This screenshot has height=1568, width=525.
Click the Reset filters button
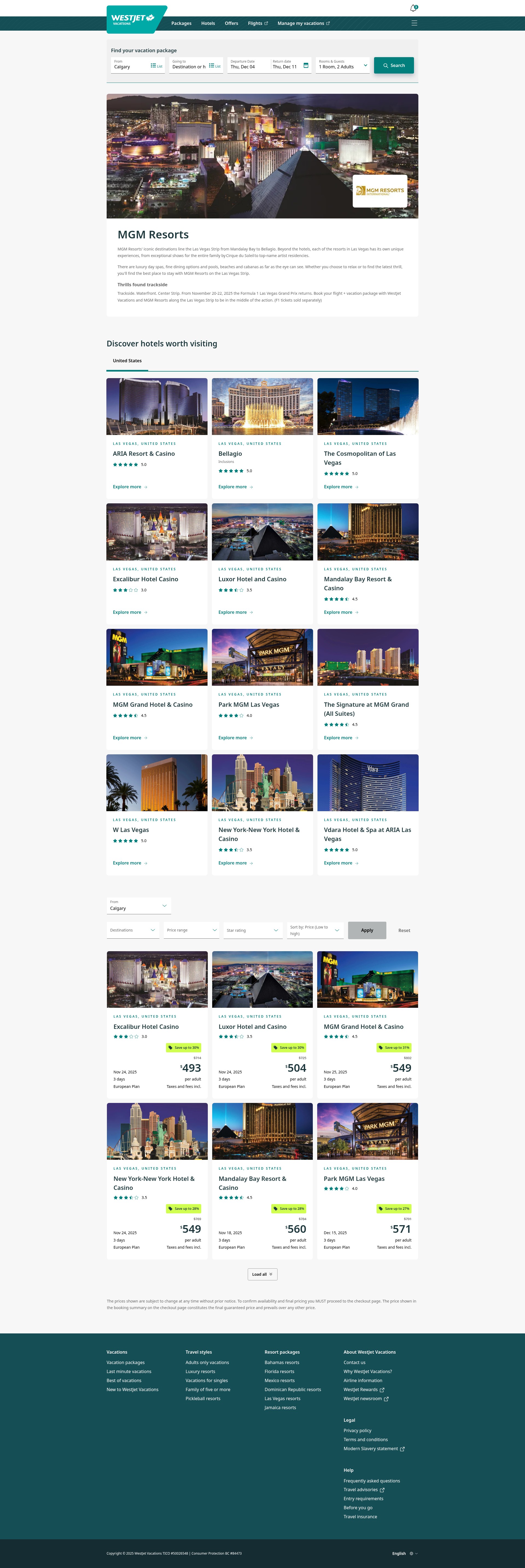[x=404, y=930]
